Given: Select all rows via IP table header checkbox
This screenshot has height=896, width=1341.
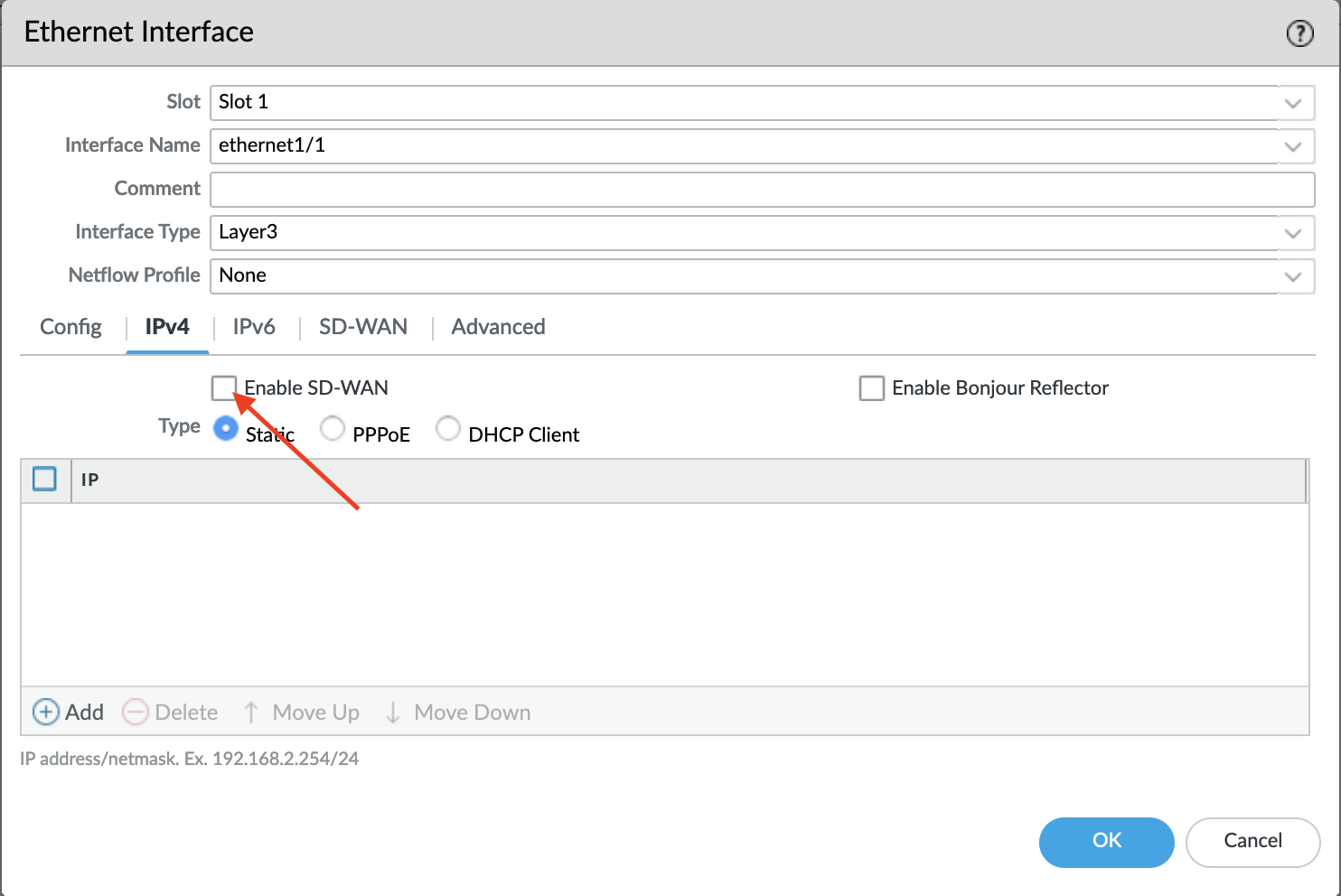Looking at the screenshot, I should point(44,479).
